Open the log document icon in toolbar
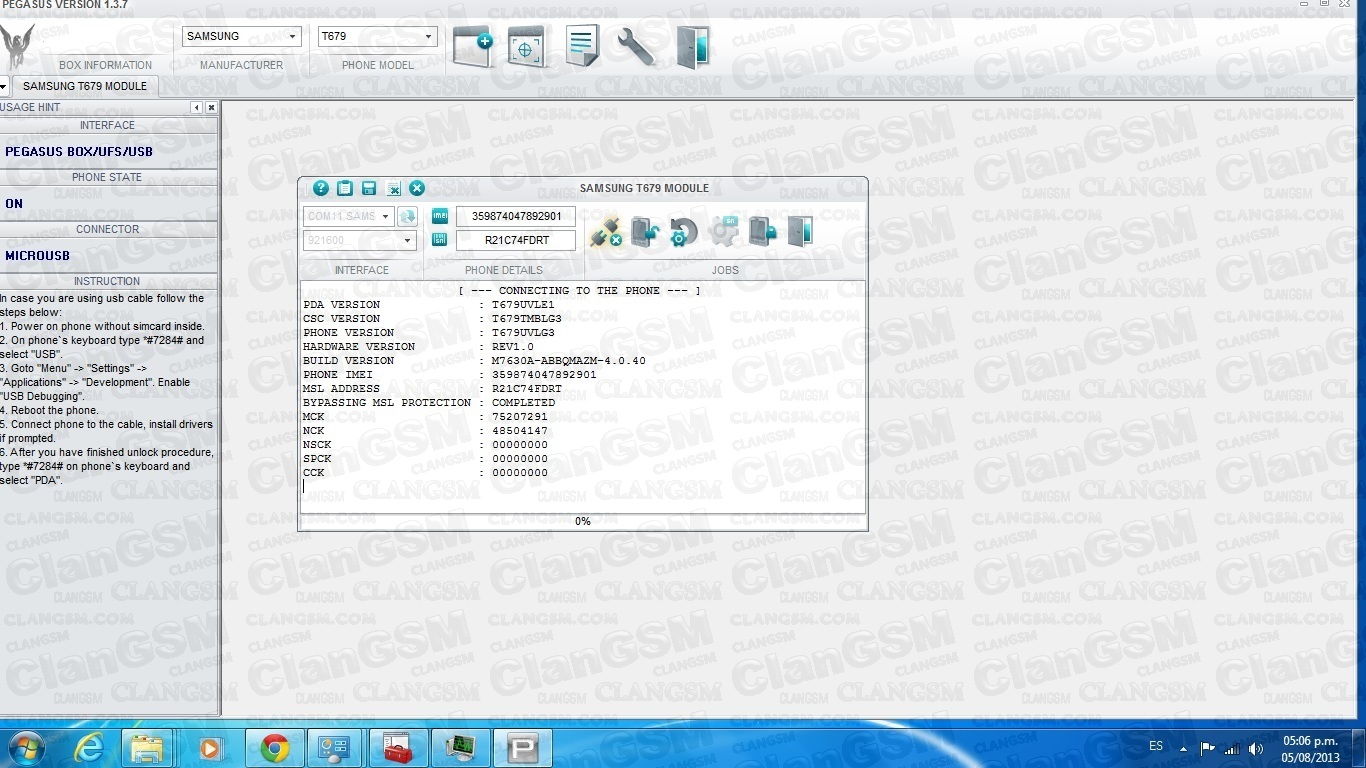This screenshot has width=1366, height=768. 582,46
